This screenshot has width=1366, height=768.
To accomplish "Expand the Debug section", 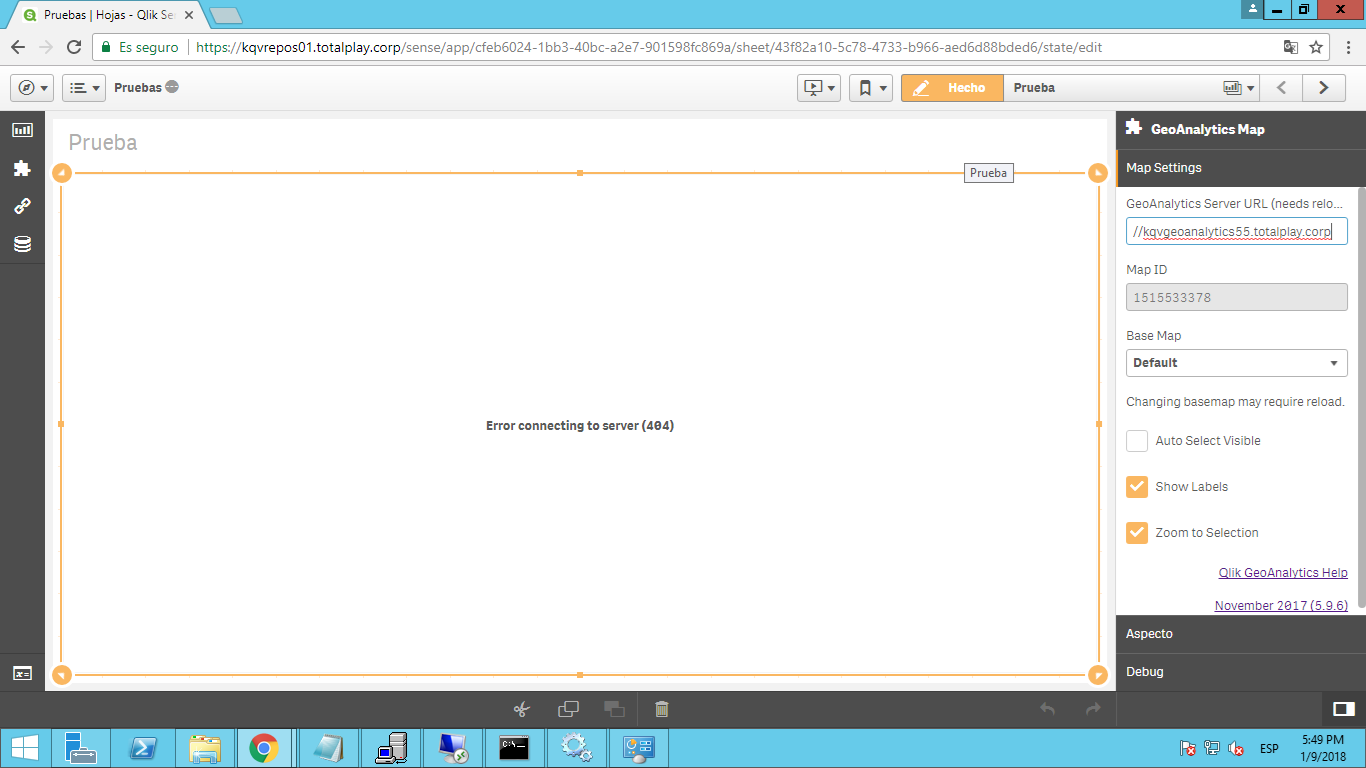I will click(1240, 672).
